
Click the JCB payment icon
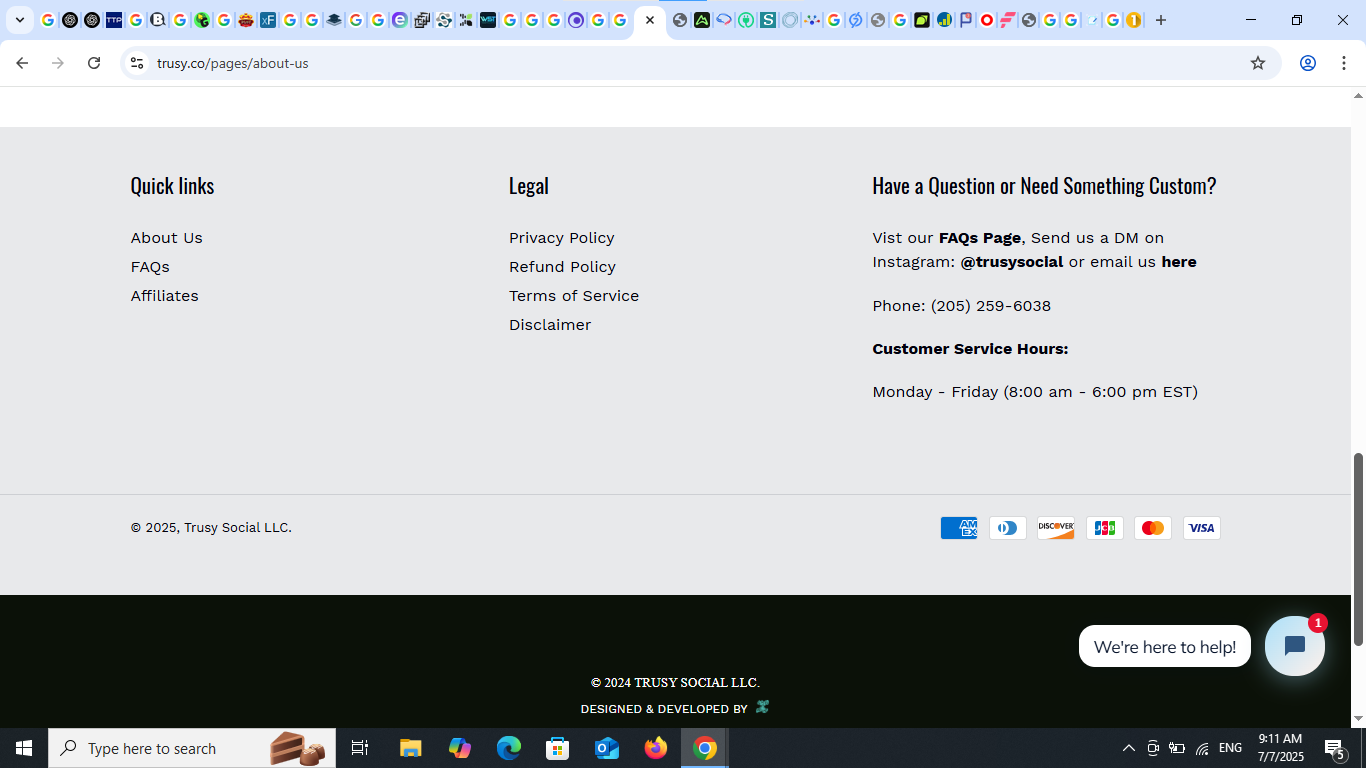[x=1104, y=528]
